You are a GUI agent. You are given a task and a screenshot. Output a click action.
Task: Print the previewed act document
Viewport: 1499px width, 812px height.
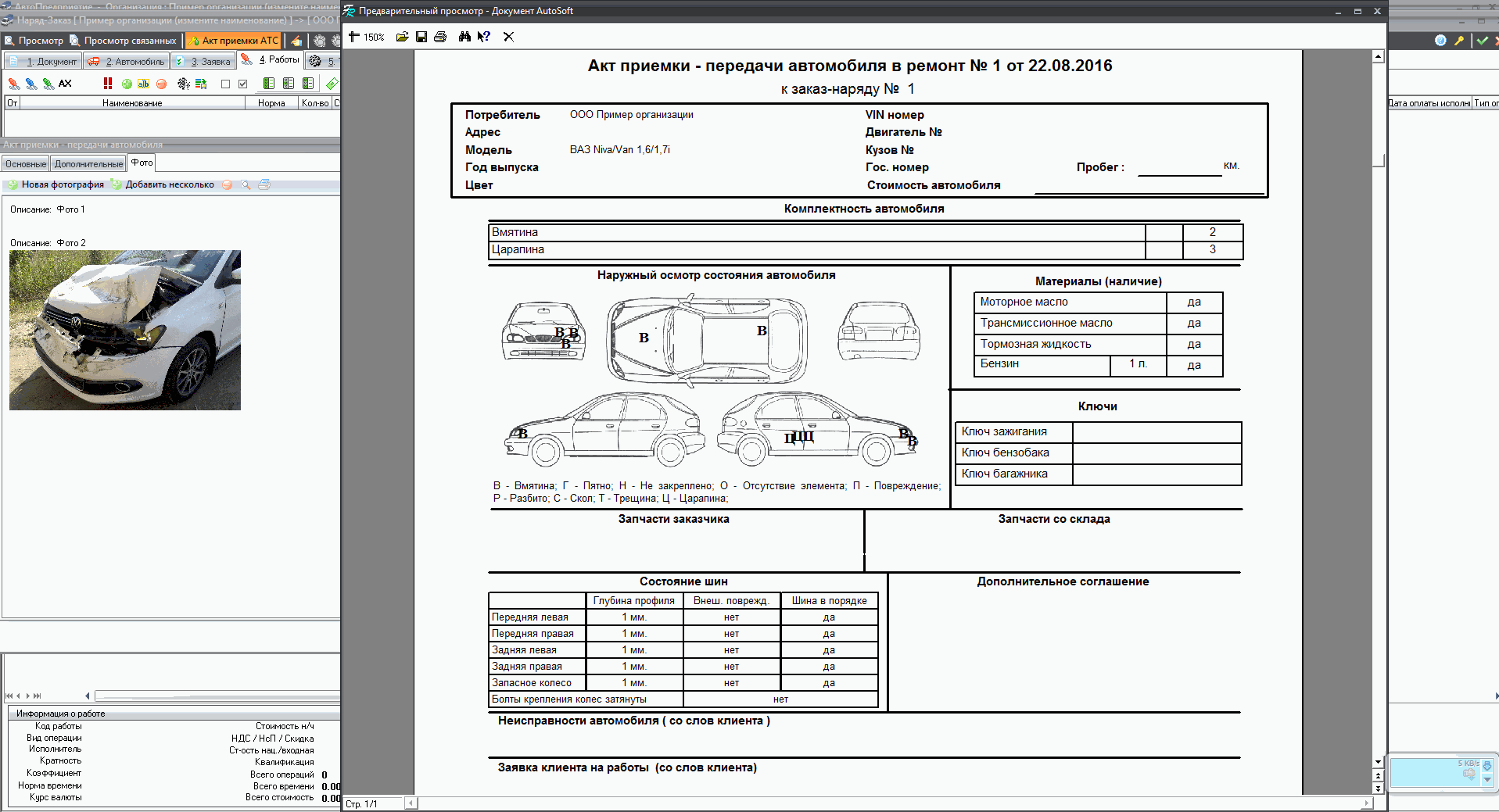click(x=440, y=37)
